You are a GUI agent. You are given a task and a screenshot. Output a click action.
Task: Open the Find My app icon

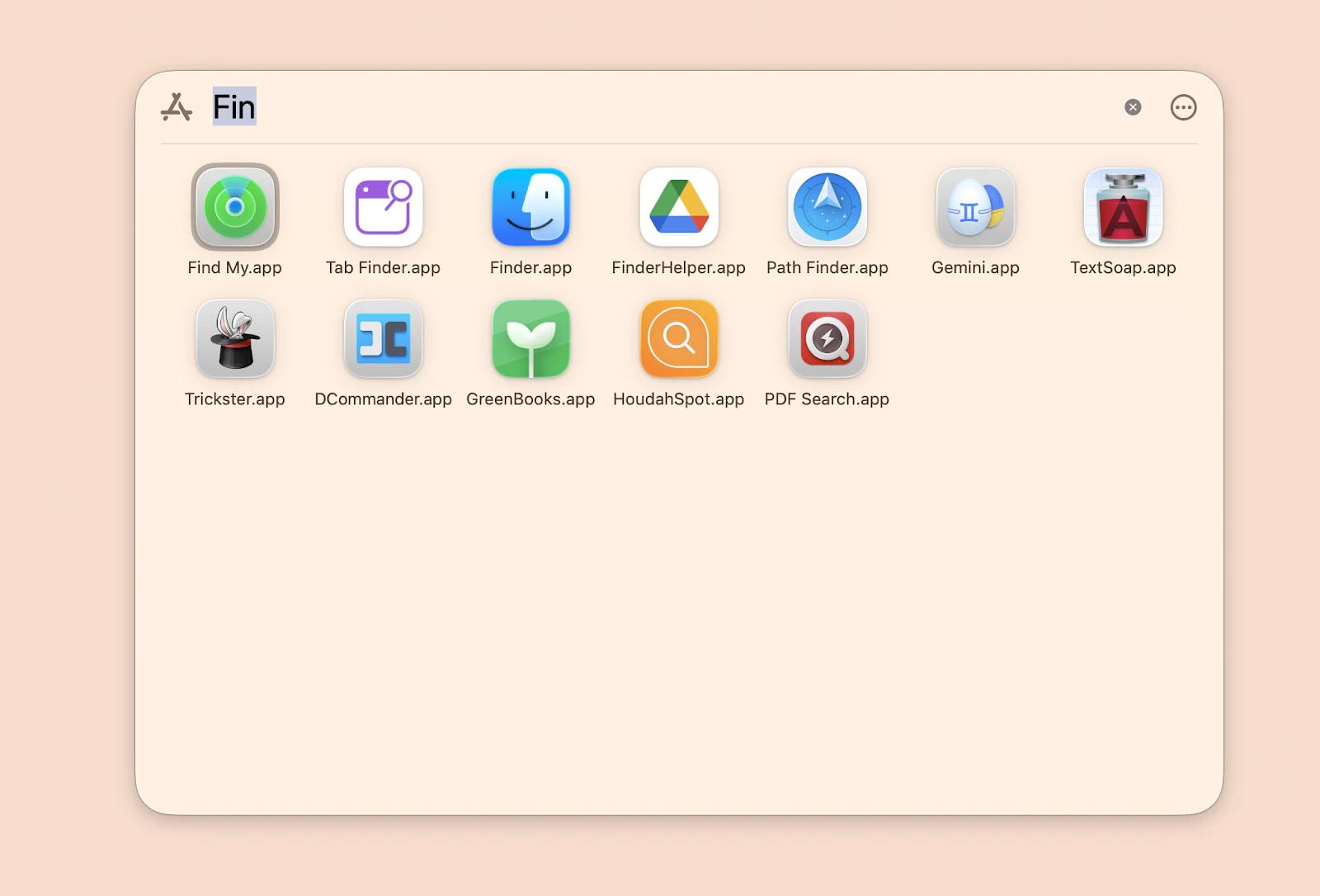[235, 207]
